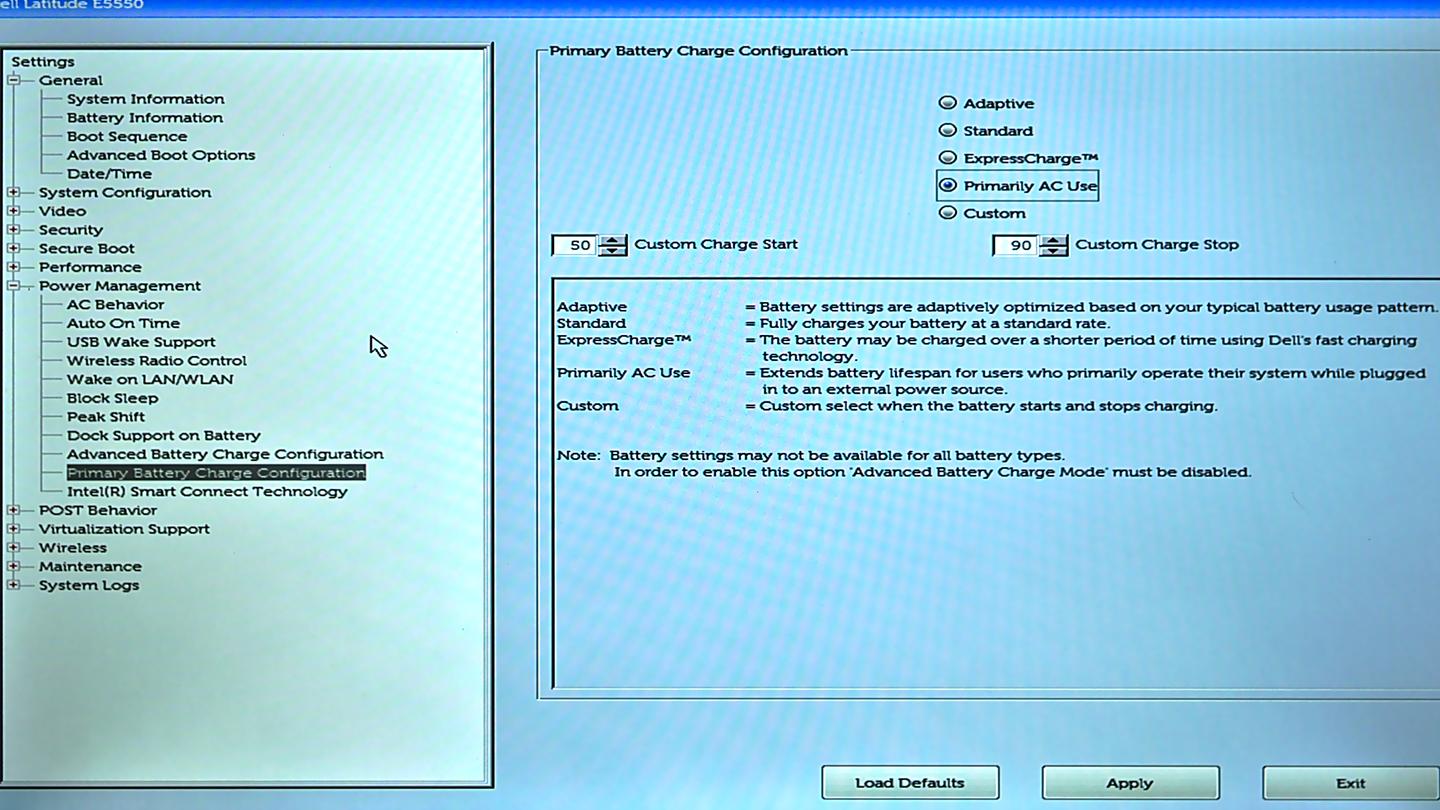Viewport: 1440px width, 810px height.
Task: Apply the current battery settings
Action: 1129,782
